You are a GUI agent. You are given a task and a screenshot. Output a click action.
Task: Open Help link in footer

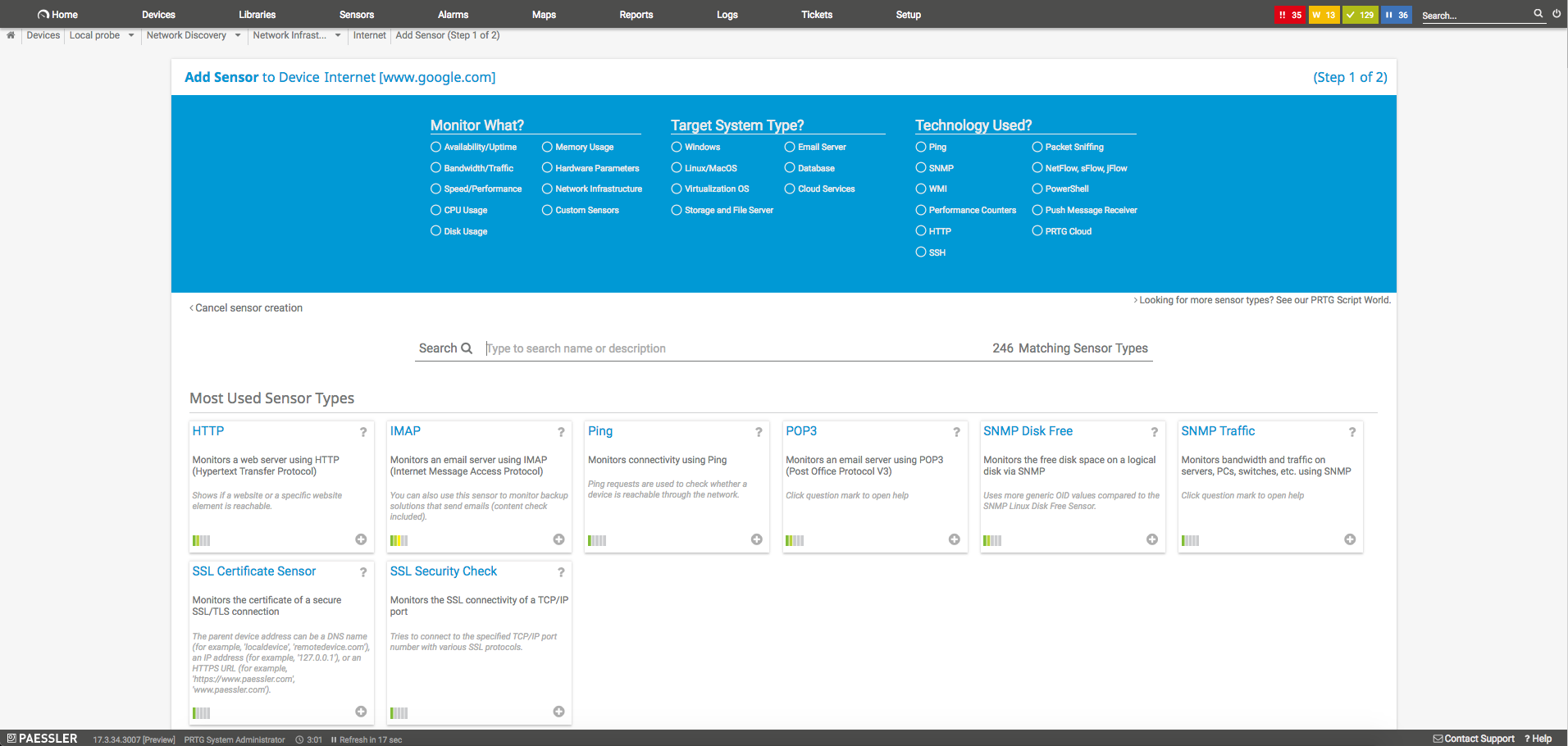pyautogui.click(x=1538, y=739)
